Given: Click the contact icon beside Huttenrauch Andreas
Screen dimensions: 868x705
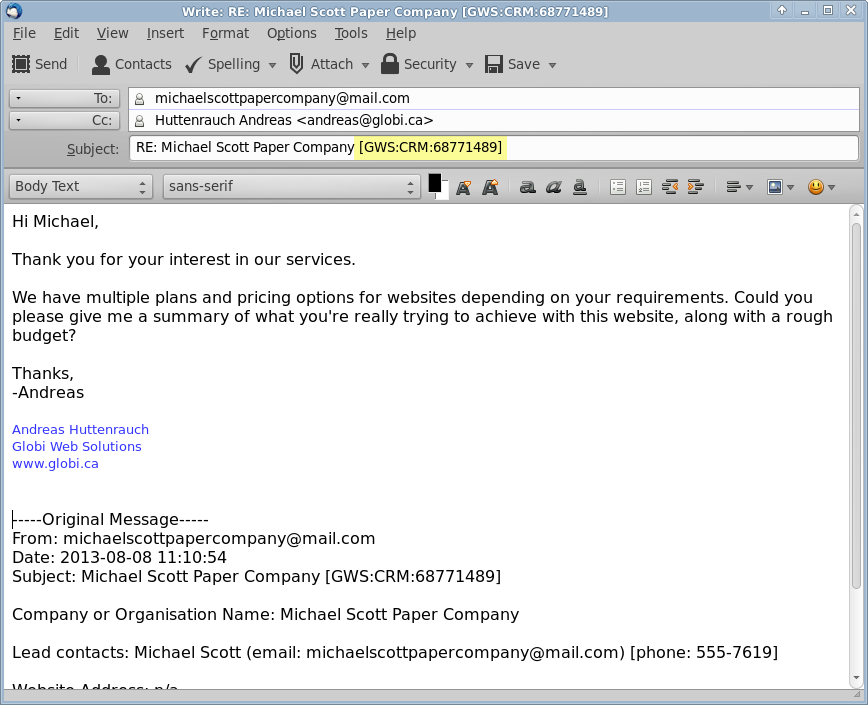Looking at the screenshot, I should pyautogui.click(x=140, y=121).
